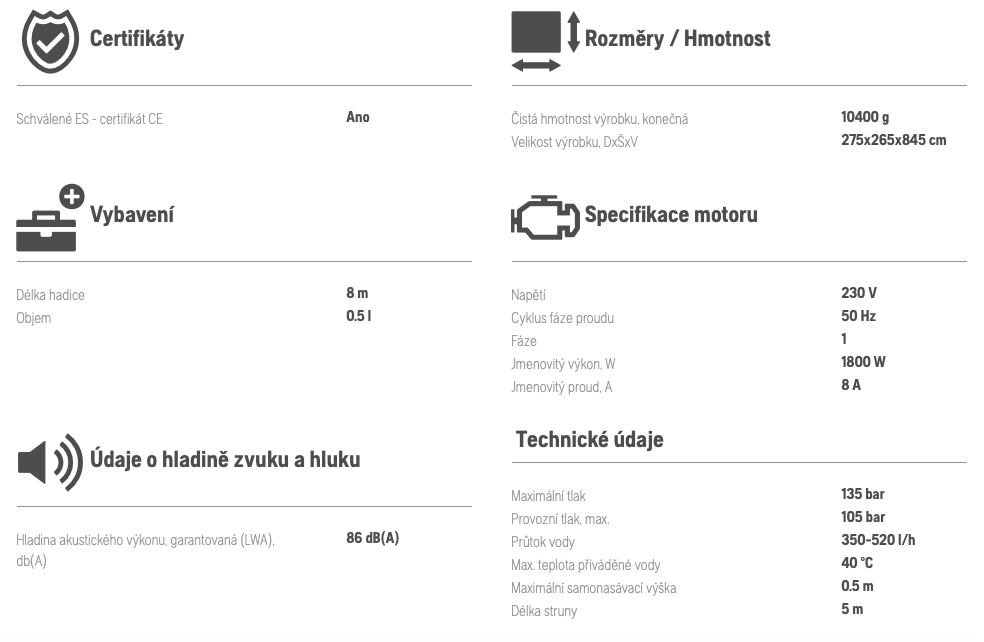Click the 275x265x845 cm size value
Image resolution: width=984 pixels, height=642 pixels.
tap(894, 140)
